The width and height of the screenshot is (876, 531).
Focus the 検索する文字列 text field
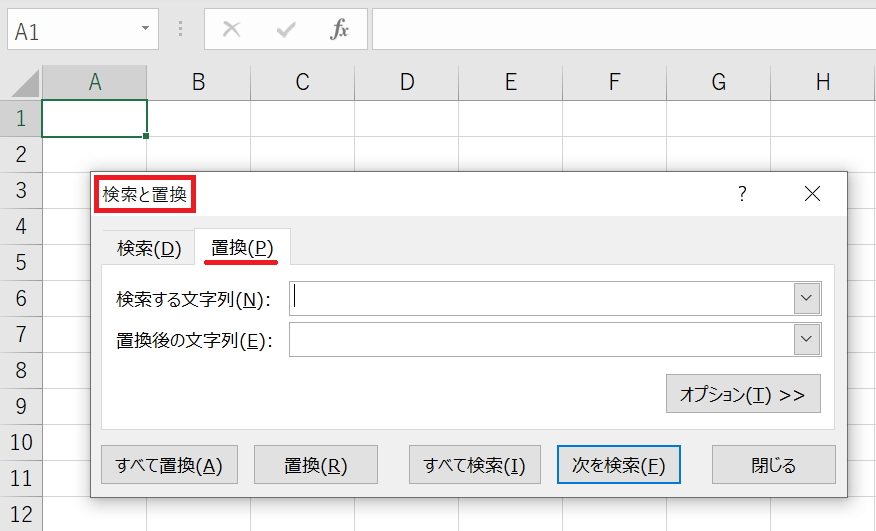pos(540,298)
